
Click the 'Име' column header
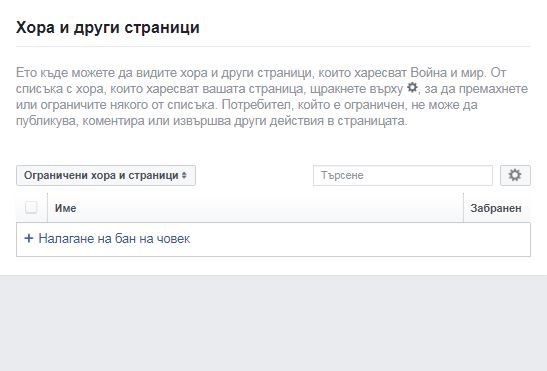point(65,208)
